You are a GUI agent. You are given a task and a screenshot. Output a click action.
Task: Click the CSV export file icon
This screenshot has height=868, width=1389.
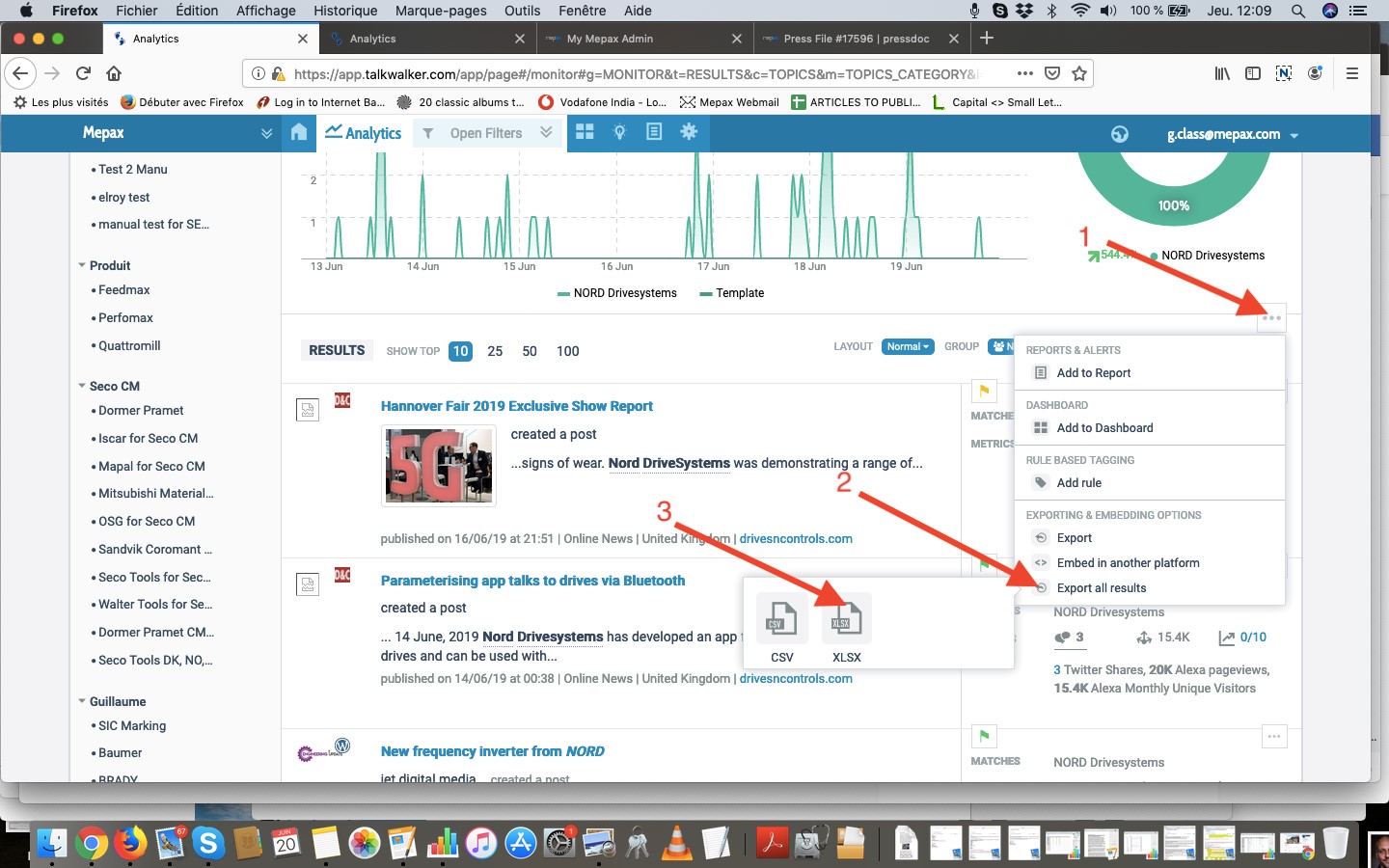781,619
